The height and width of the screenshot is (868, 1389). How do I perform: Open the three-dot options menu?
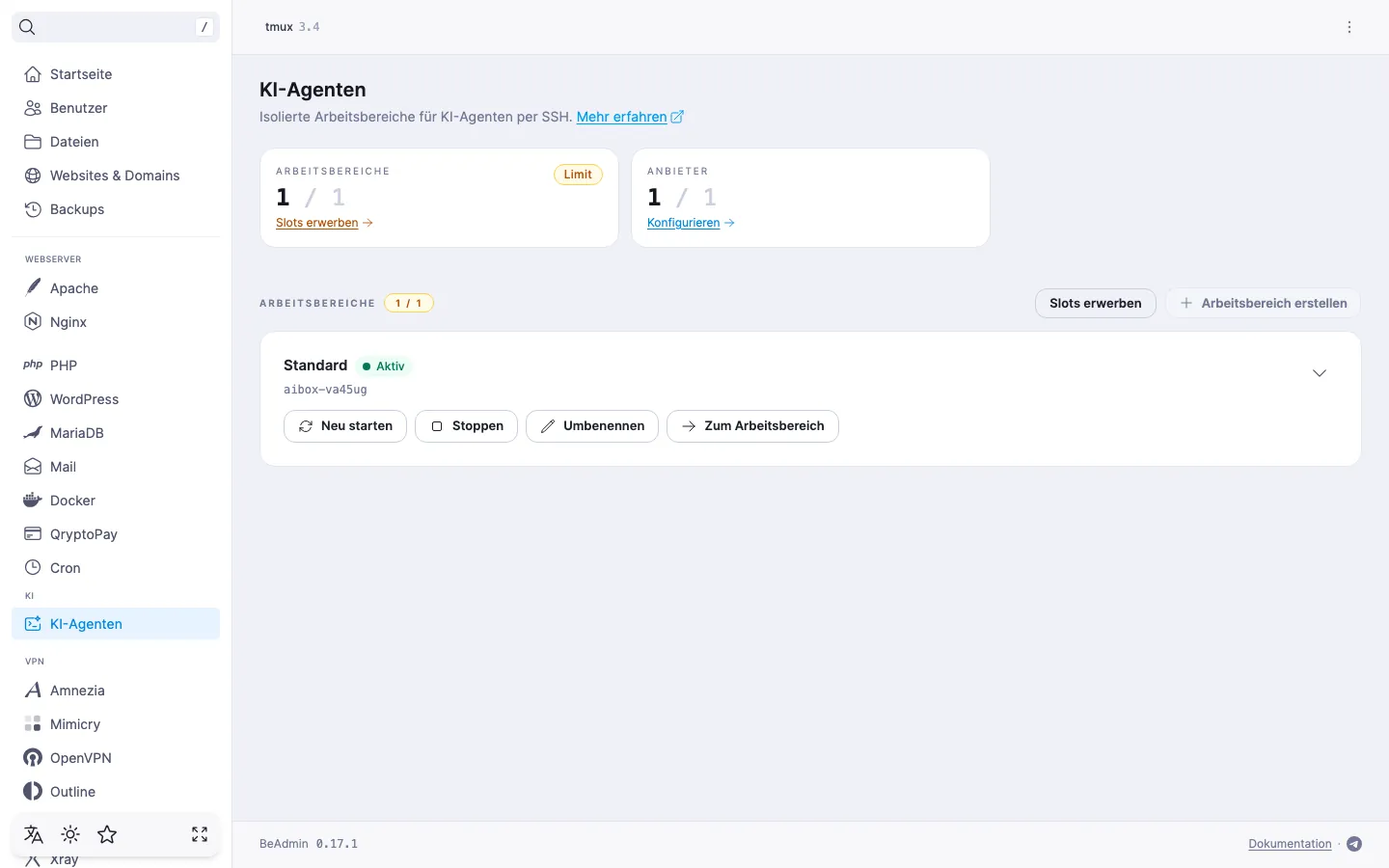(x=1349, y=27)
